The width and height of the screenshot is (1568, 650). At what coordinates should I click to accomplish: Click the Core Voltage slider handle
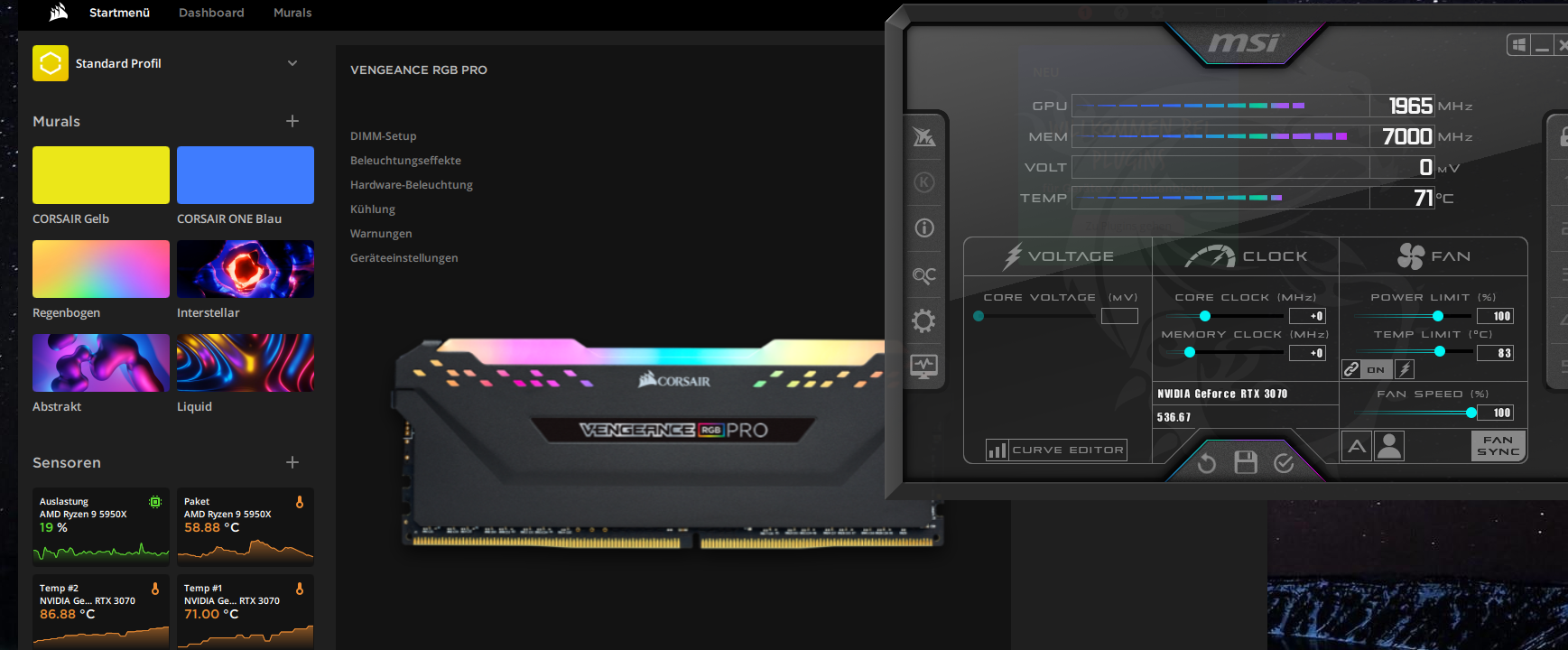tap(979, 316)
